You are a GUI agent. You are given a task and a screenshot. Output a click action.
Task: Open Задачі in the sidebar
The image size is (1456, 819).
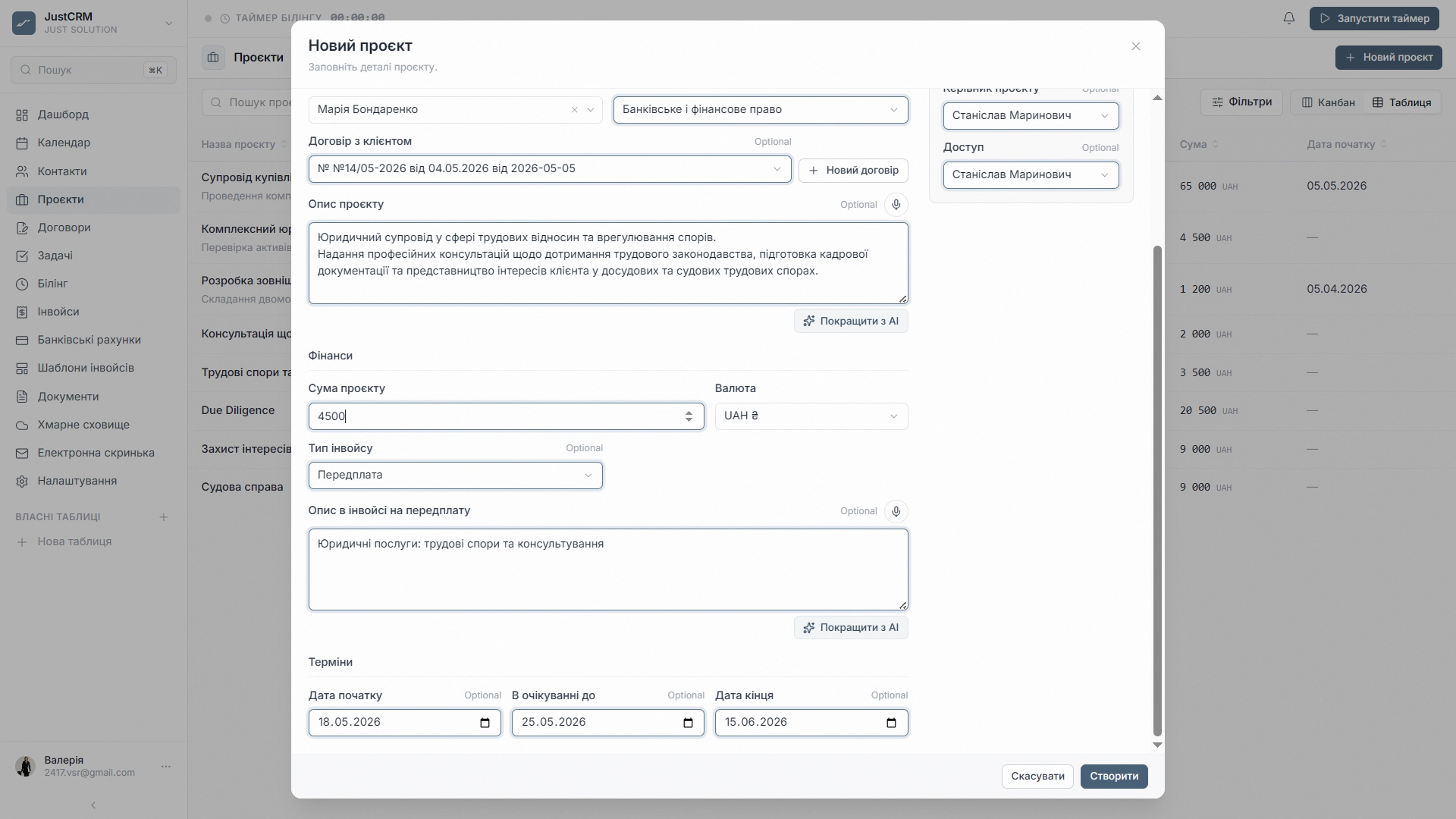[x=93, y=256]
